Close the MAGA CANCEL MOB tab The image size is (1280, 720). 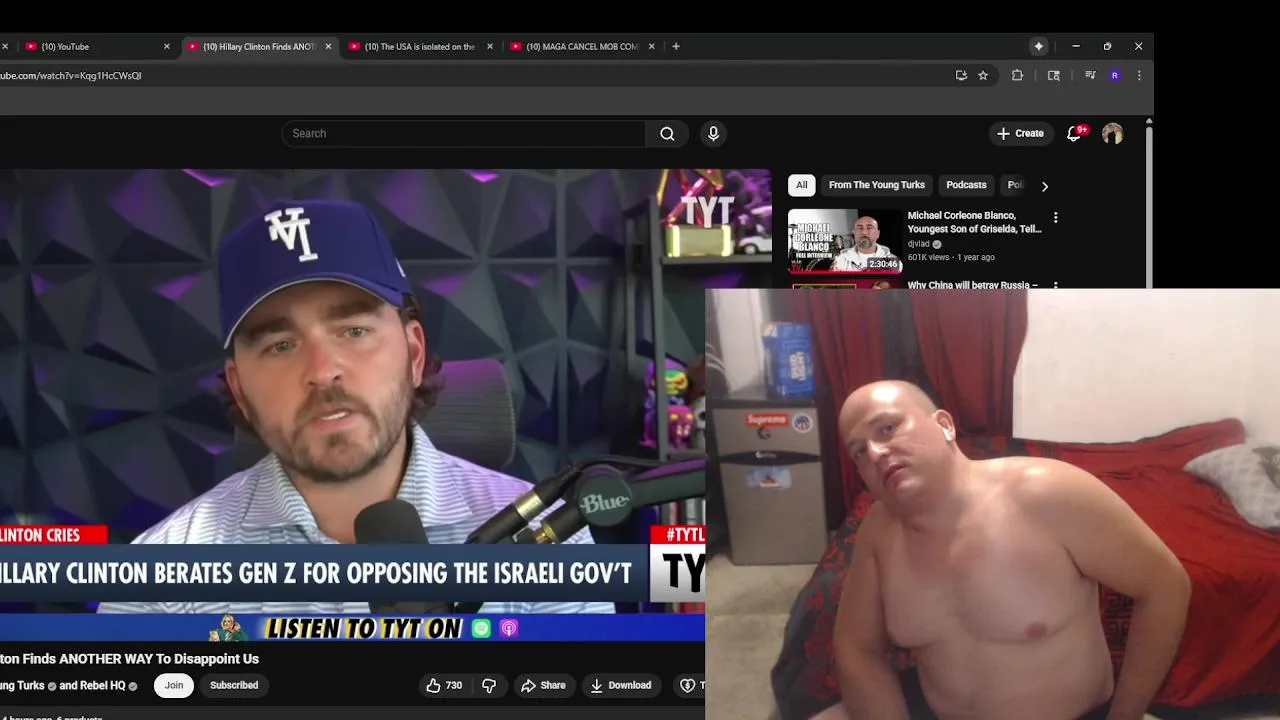pyautogui.click(x=651, y=46)
